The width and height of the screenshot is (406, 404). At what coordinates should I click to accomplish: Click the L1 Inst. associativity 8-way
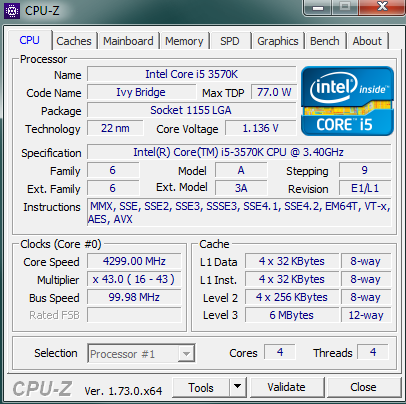click(366, 279)
